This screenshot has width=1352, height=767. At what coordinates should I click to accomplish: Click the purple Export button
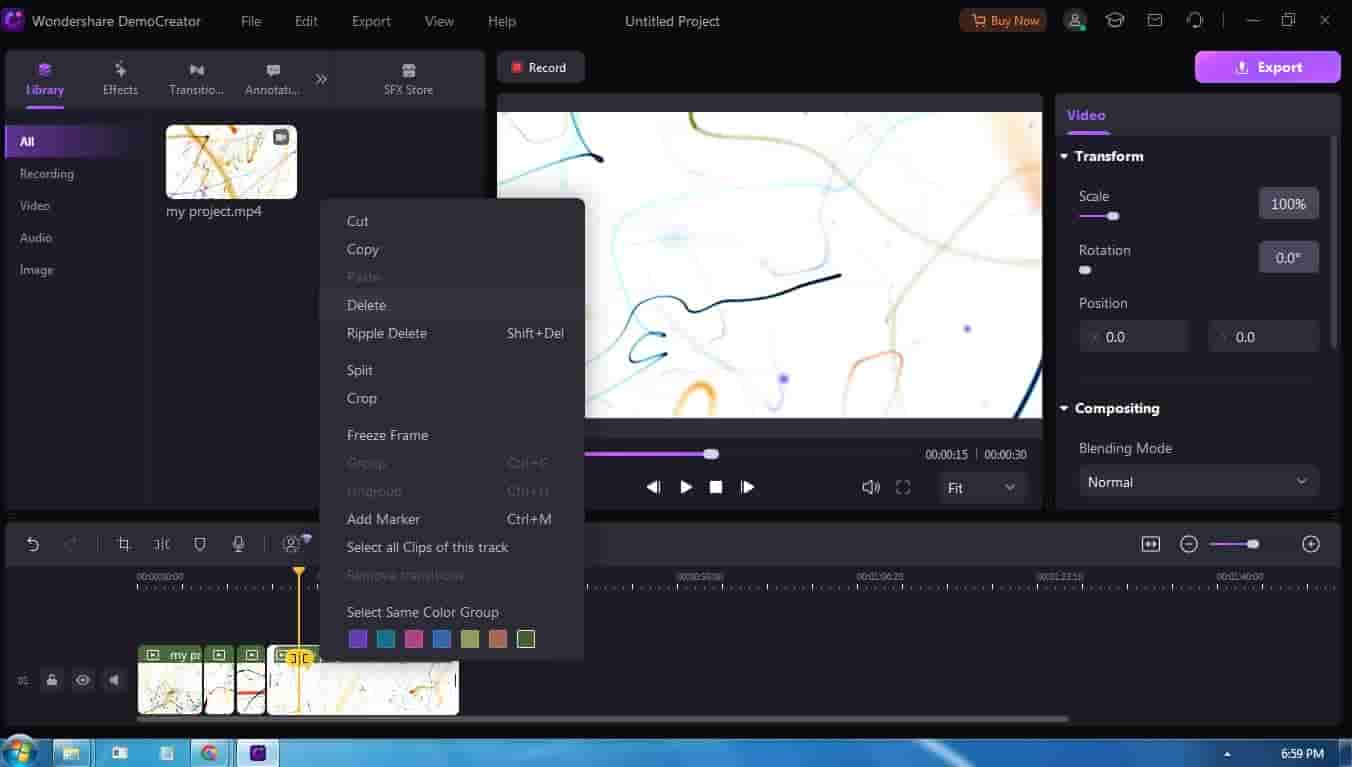click(x=1267, y=67)
